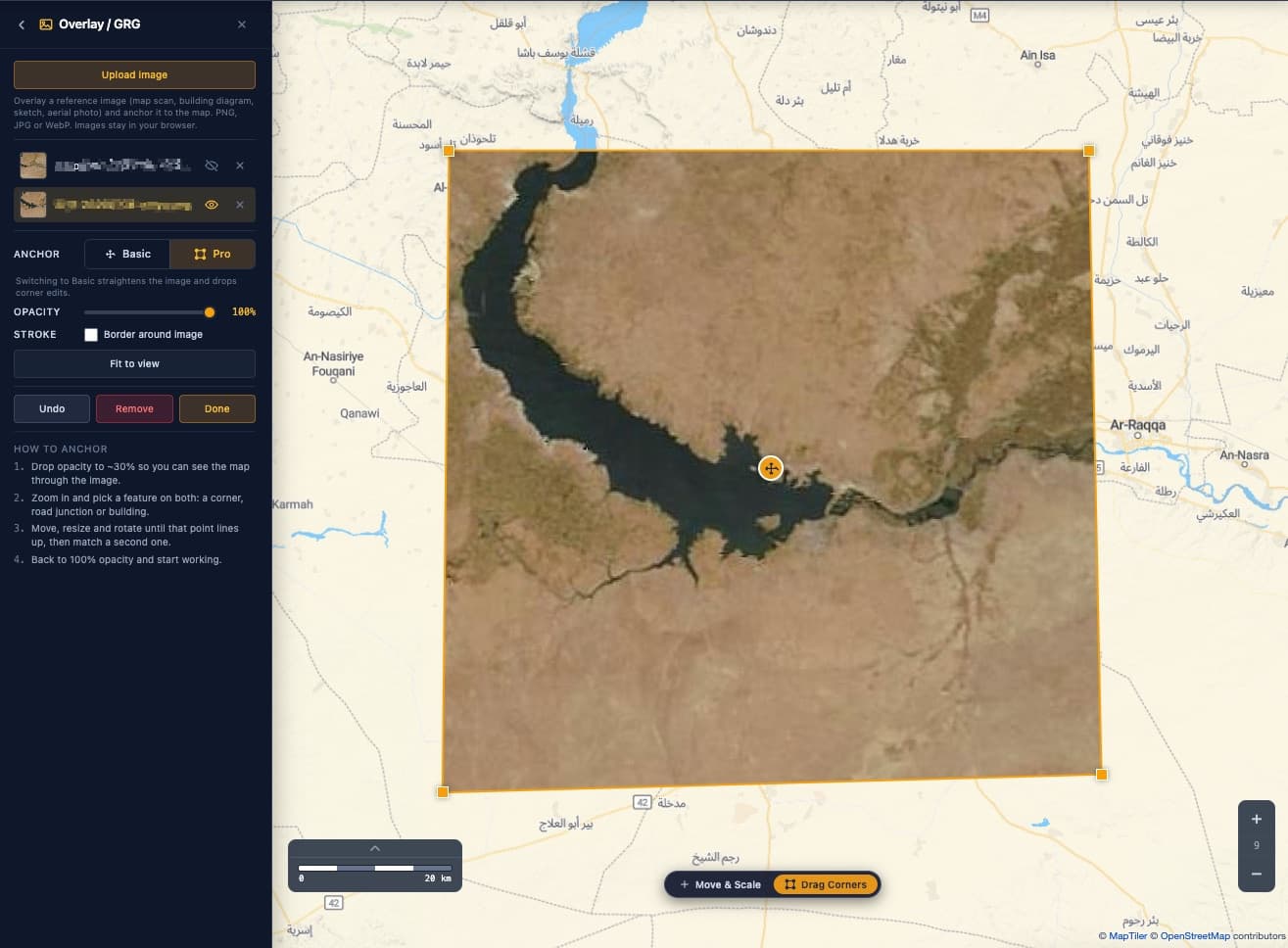Select Drag Corners mode

tap(826, 884)
